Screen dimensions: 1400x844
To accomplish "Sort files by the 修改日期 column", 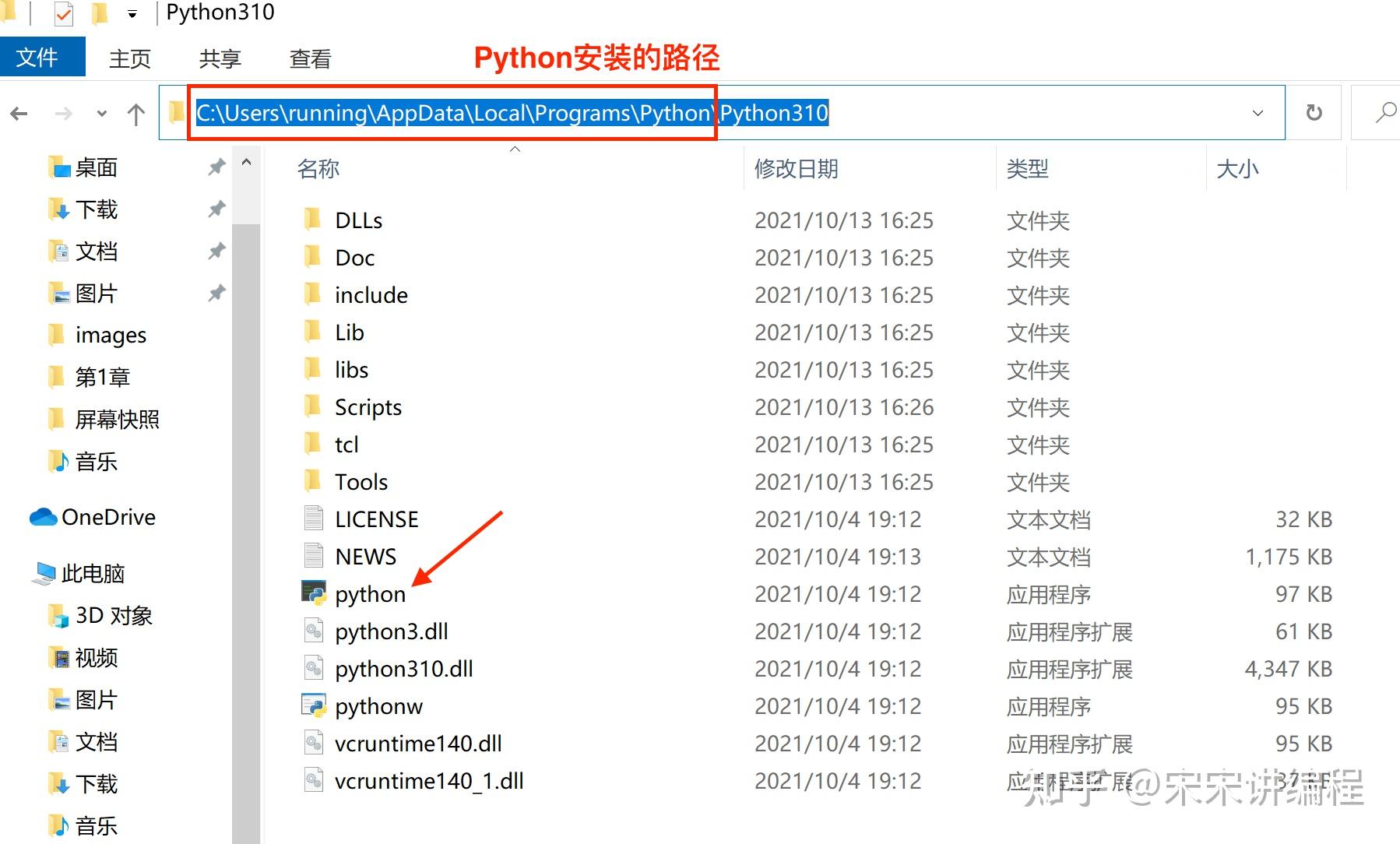I will (x=794, y=168).
